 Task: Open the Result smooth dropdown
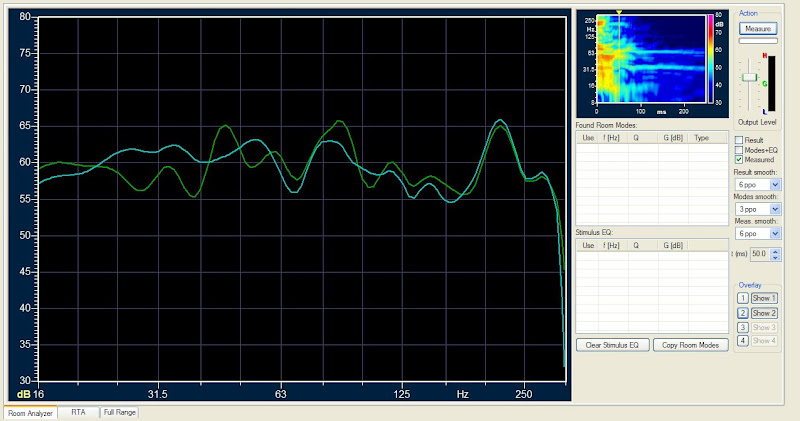[x=775, y=185]
